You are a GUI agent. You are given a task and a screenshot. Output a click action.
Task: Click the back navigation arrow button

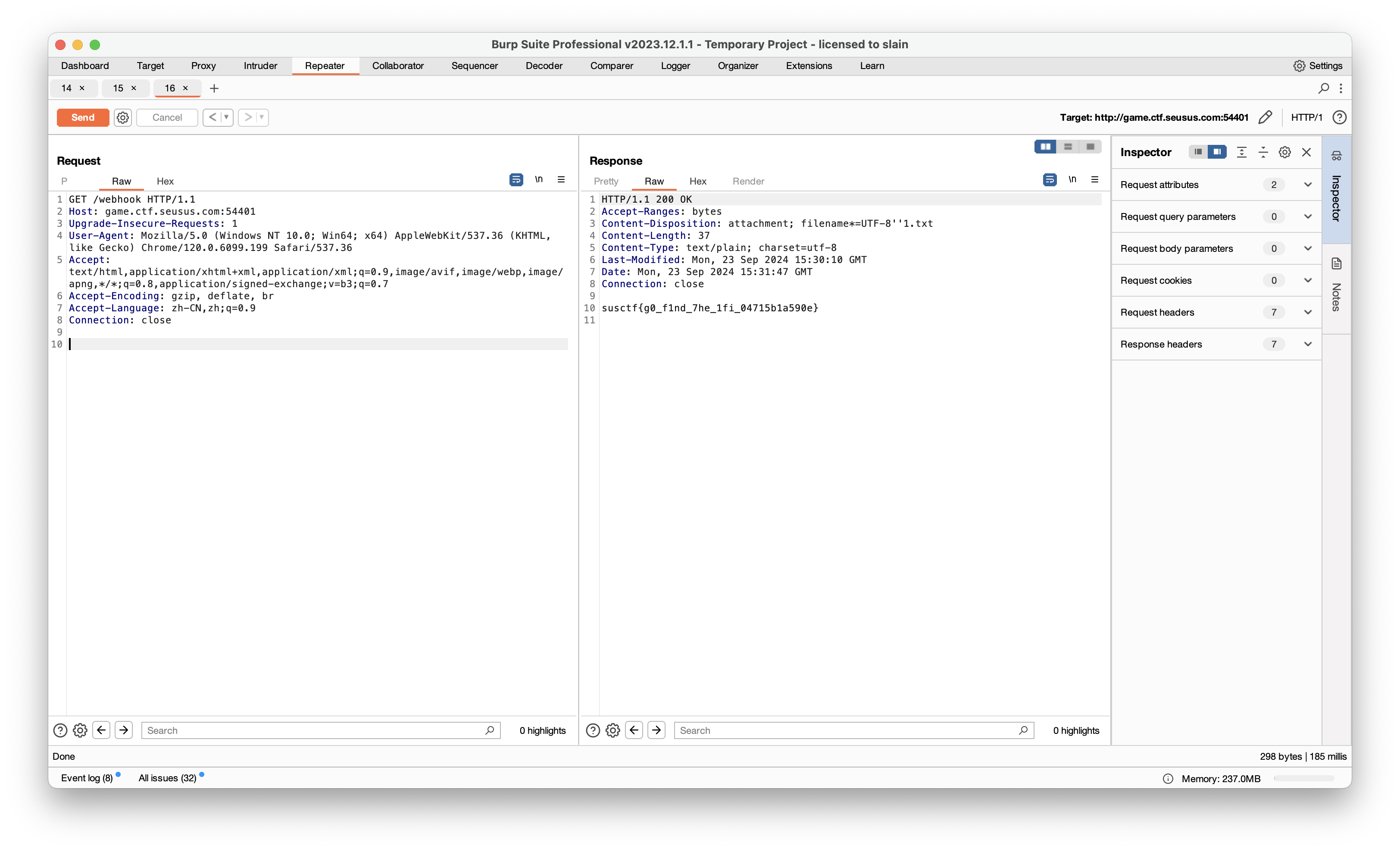213,117
